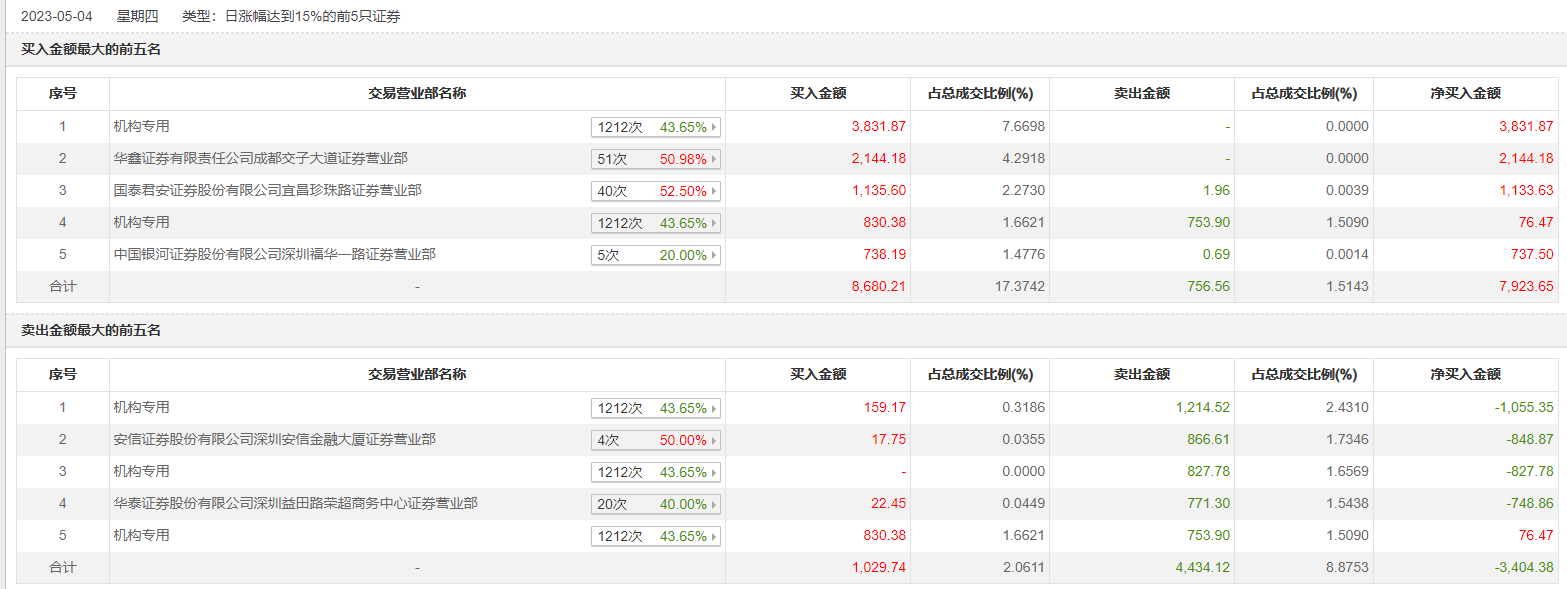
Task: Select the 卖出金额最大的前五名 section header
Action: pyautogui.click(x=91, y=331)
